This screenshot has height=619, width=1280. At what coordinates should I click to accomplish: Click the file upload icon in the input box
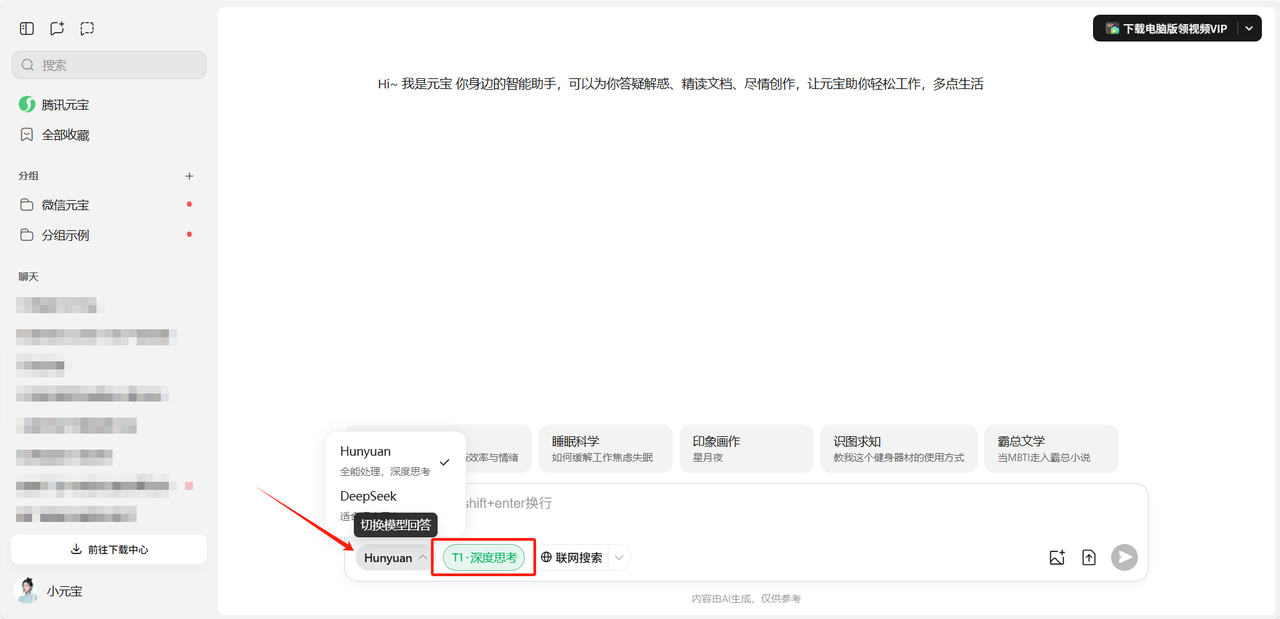point(1089,558)
